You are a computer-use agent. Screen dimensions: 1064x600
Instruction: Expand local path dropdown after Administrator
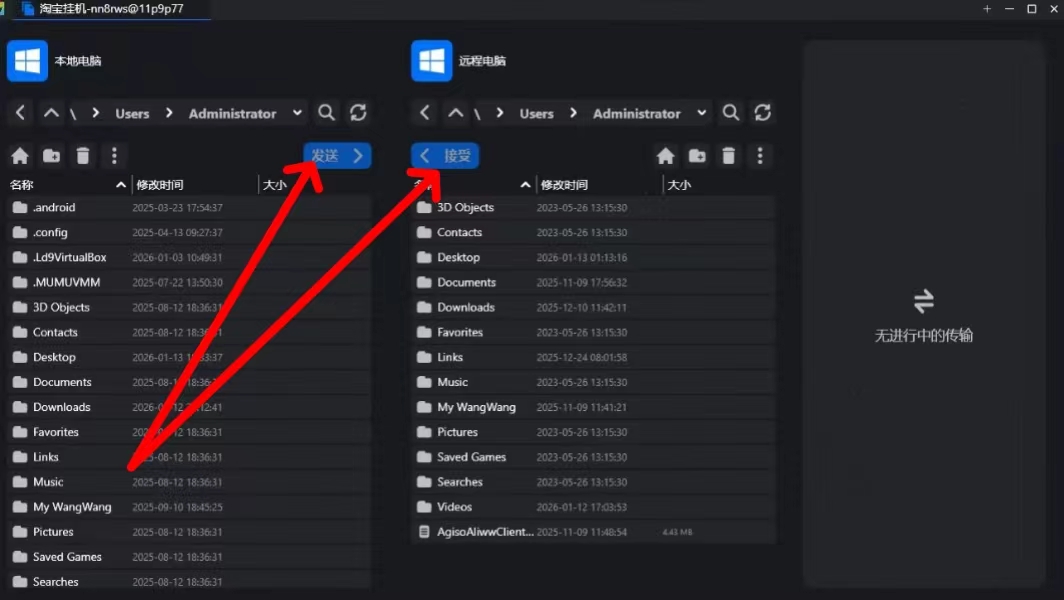tap(297, 113)
